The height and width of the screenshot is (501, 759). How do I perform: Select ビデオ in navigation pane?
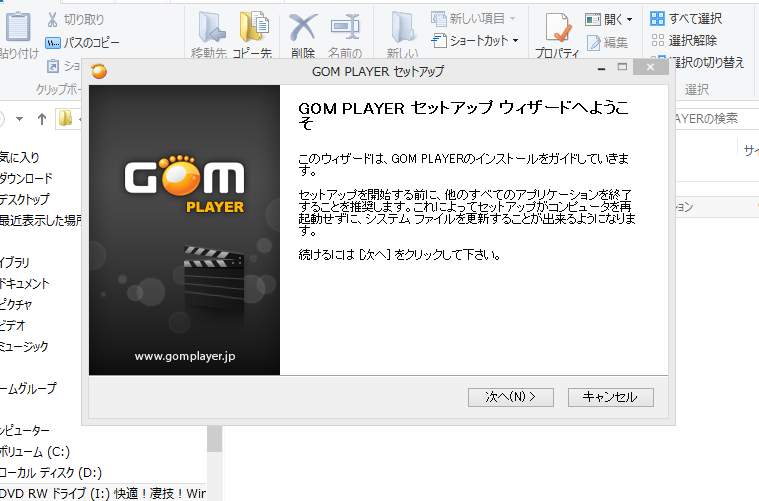pyautogui.click(x=13, y=325)
